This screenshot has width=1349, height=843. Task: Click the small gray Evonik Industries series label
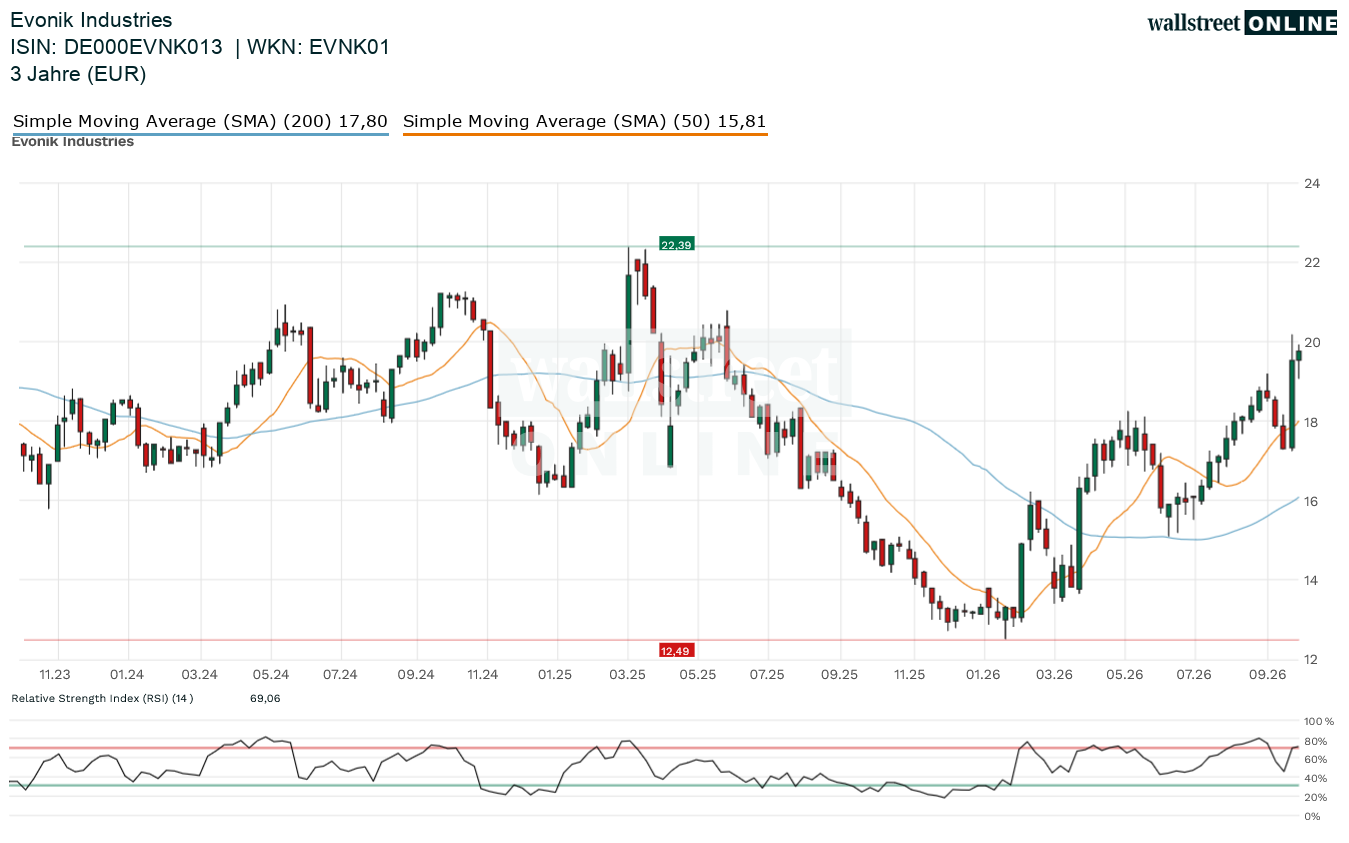coord(72,142)
